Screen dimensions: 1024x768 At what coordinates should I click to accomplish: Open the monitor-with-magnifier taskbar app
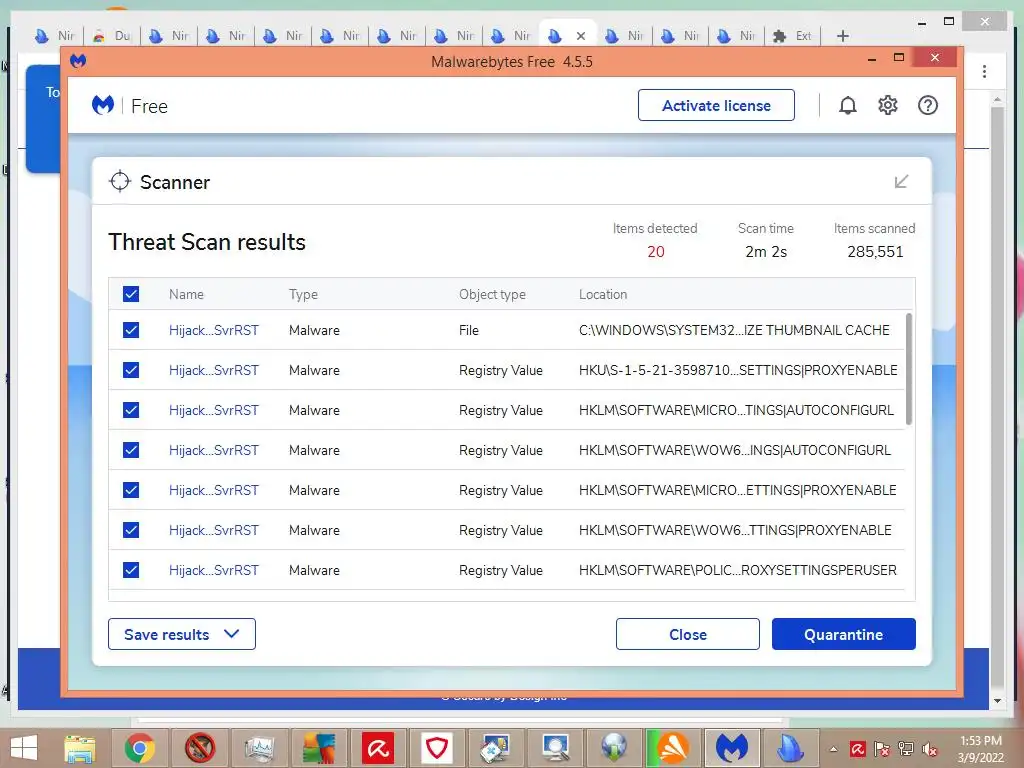click(555, 748)
